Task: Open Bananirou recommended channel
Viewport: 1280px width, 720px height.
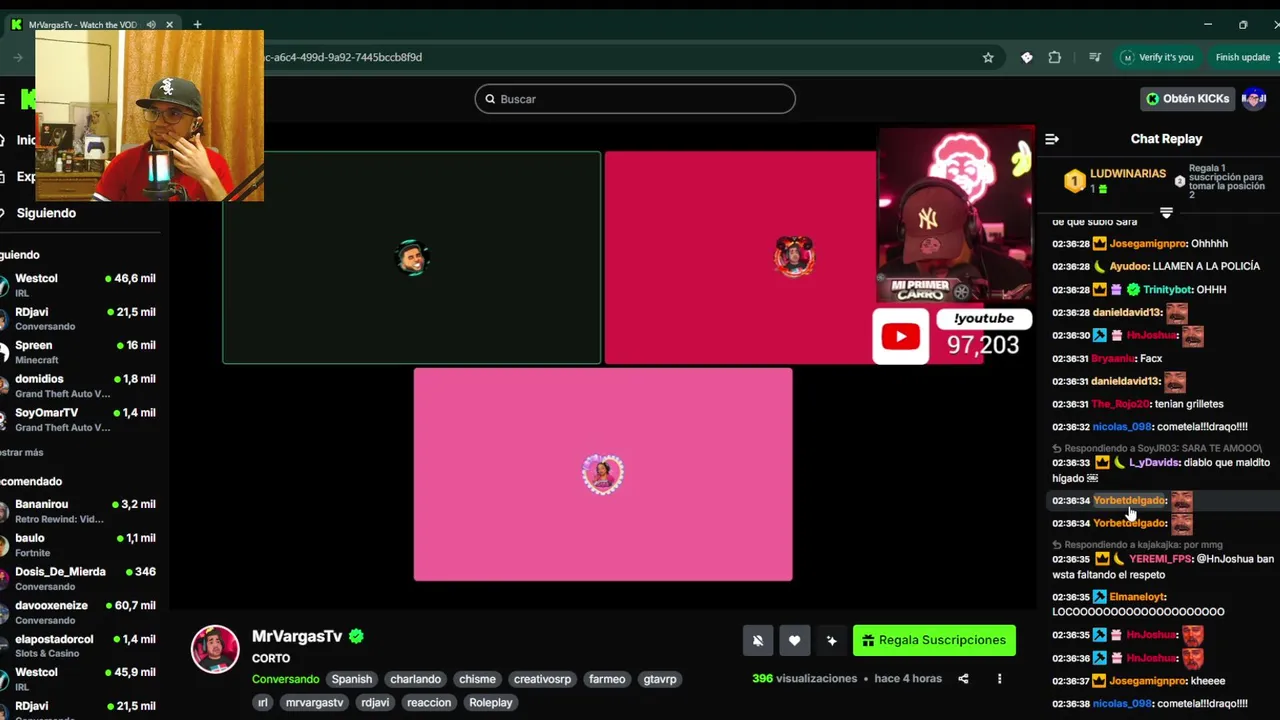Action: click(80, 511)
